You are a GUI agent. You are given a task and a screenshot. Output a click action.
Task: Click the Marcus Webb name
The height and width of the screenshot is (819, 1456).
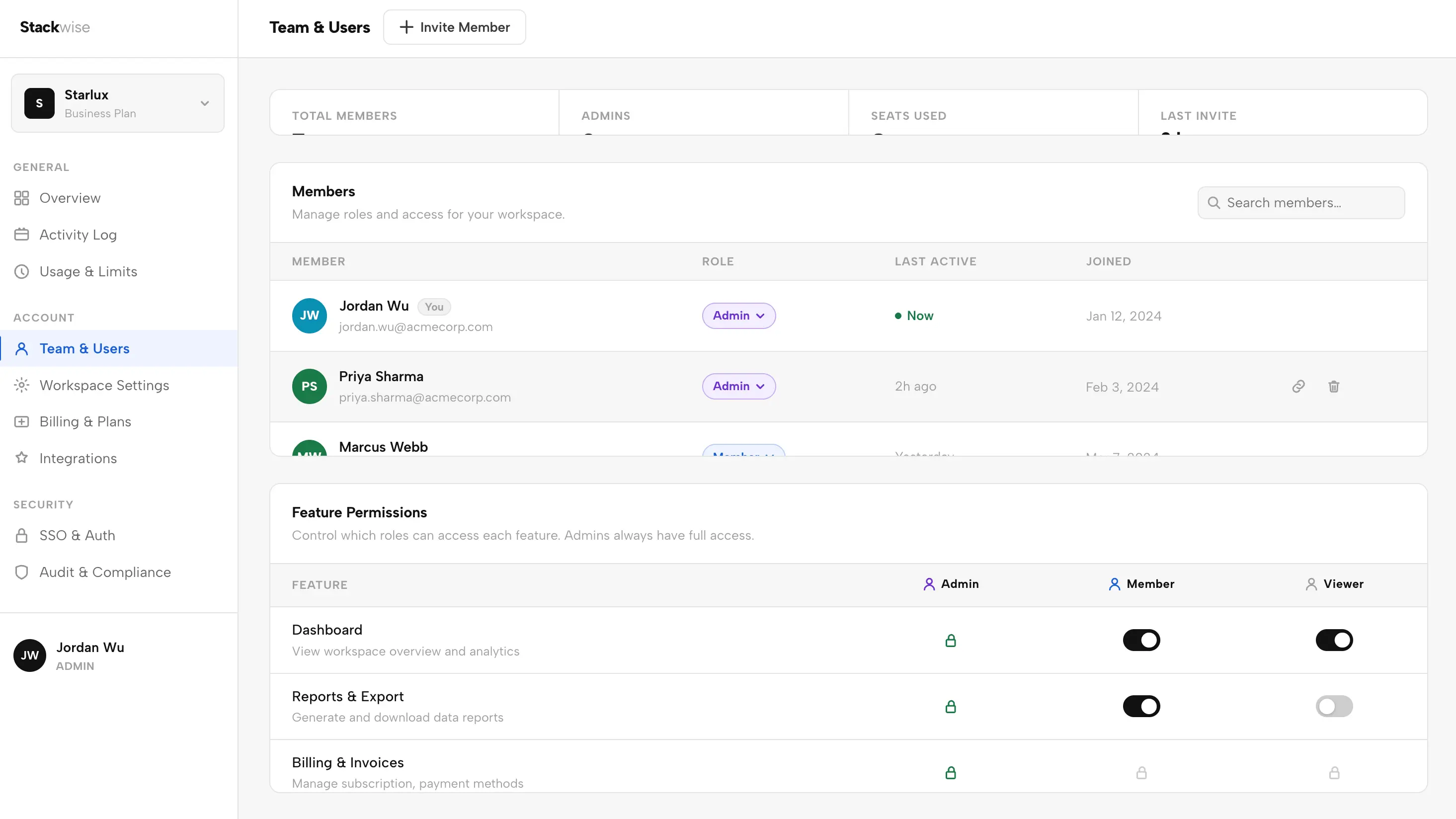(383, 447)
